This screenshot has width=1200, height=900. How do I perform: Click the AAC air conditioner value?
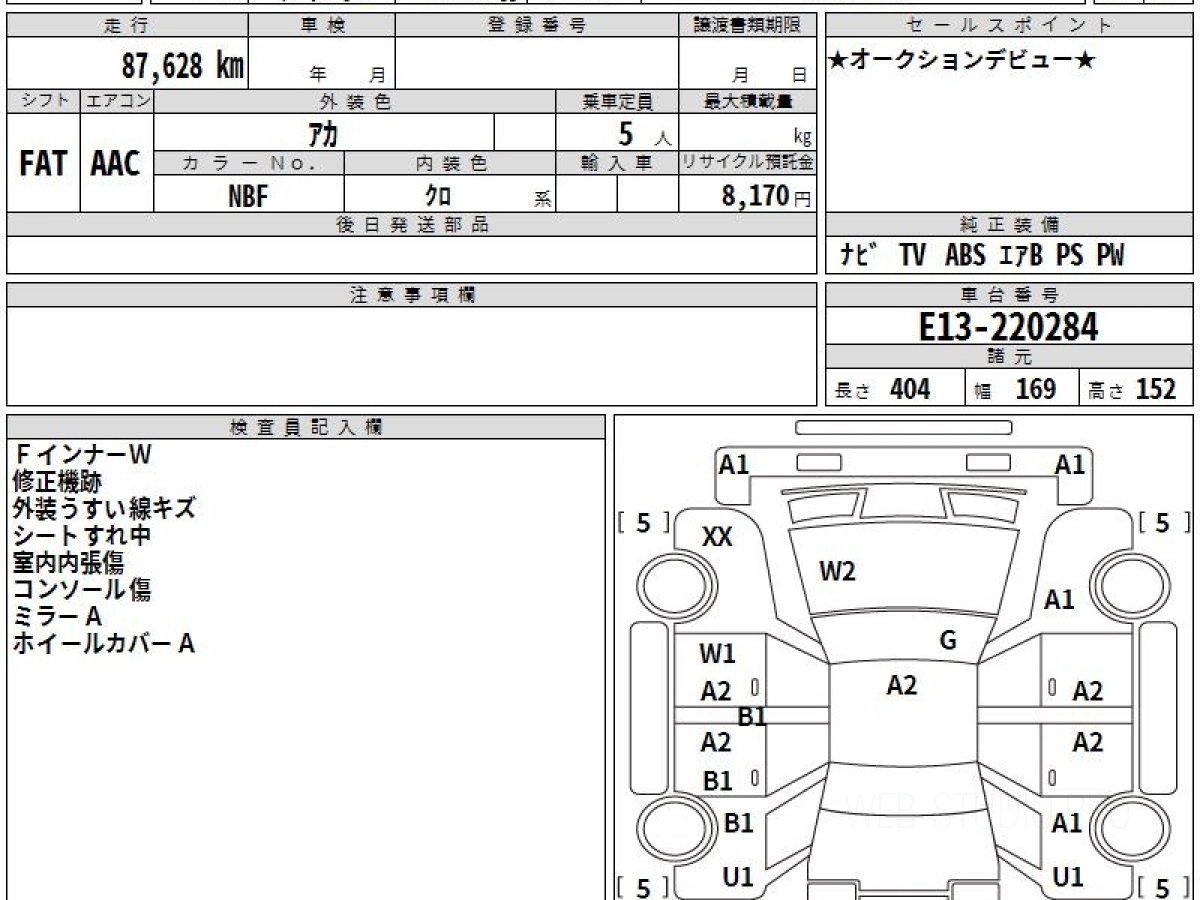116,163
